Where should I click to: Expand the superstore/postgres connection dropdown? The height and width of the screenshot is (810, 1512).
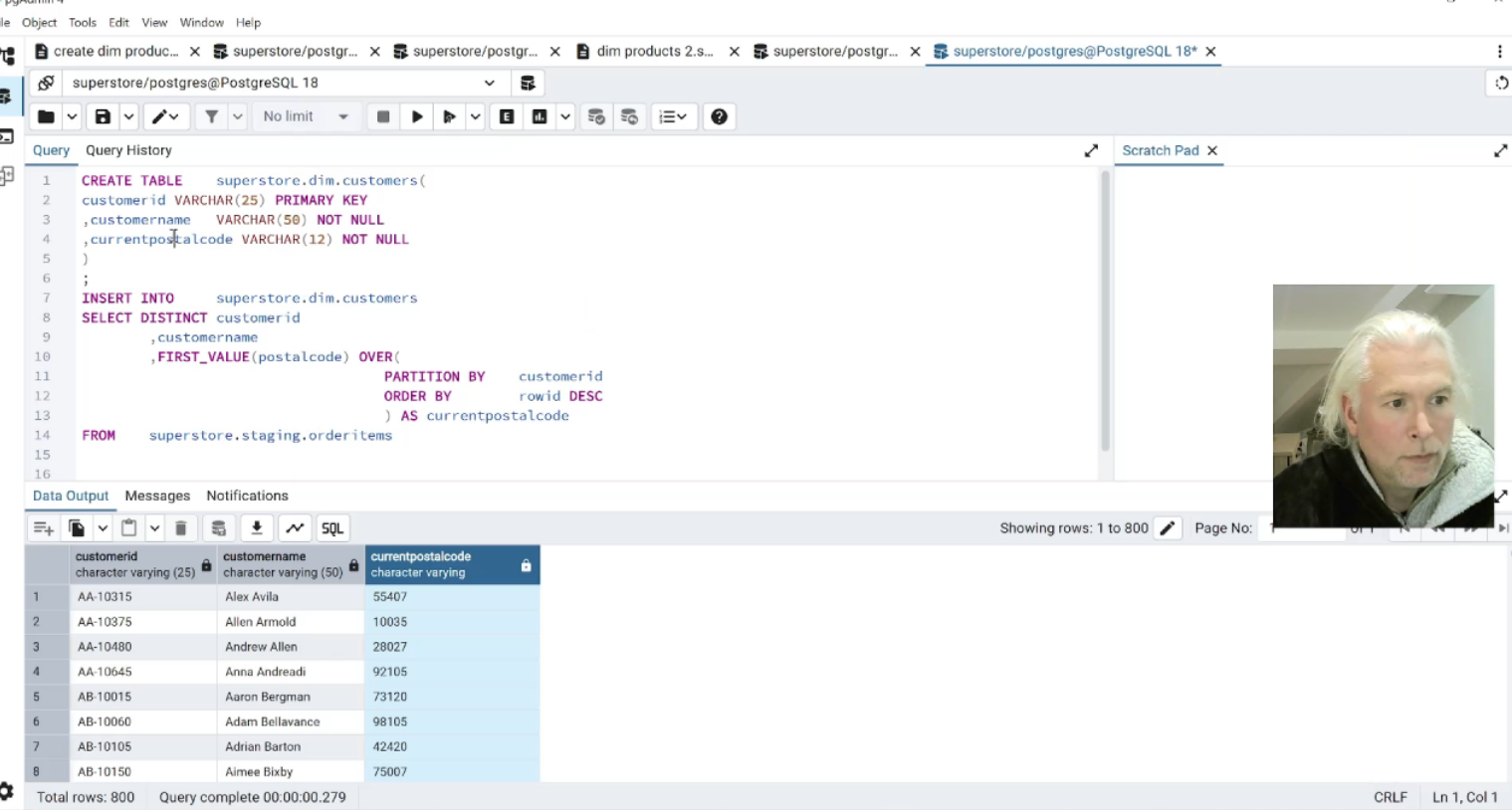(489, 83)
